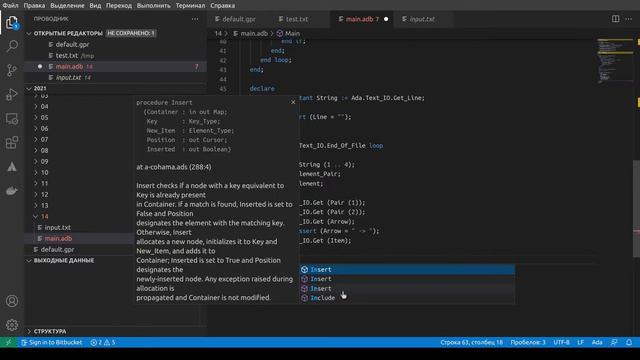Open the Переход menu
Viewport: 640px width, 360px height.
click(119, 5)
